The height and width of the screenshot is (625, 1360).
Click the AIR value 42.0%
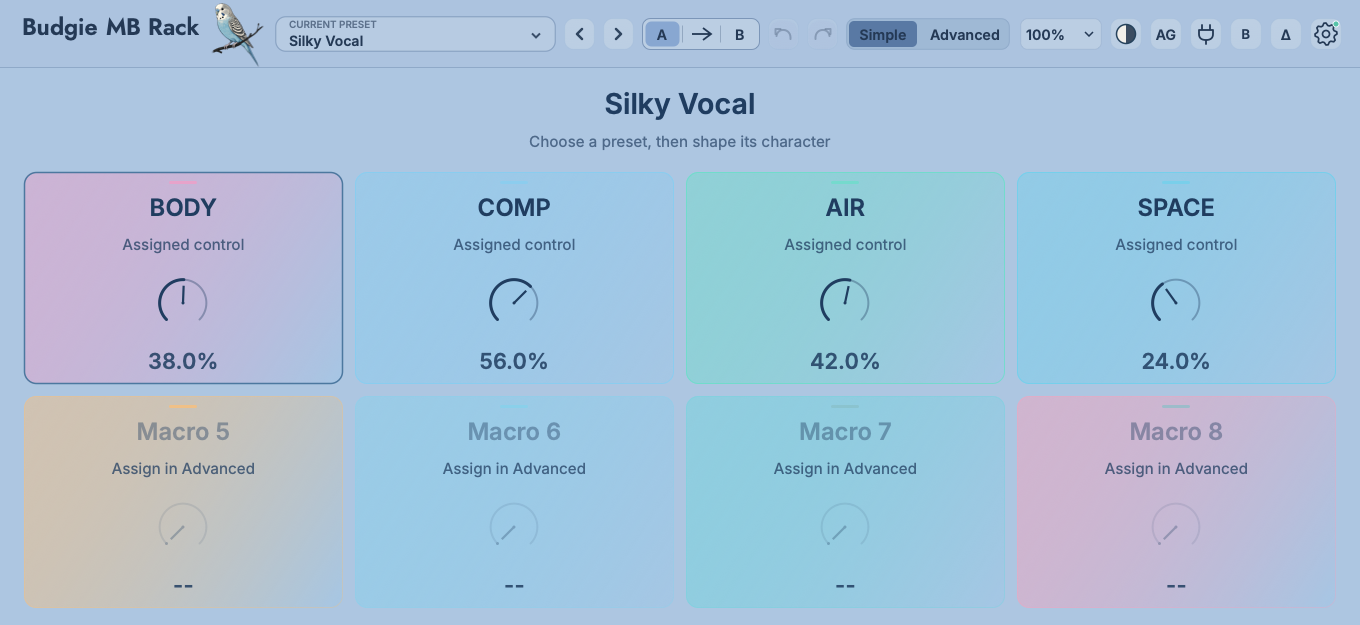pyautogui.click(x=845, y=361)
